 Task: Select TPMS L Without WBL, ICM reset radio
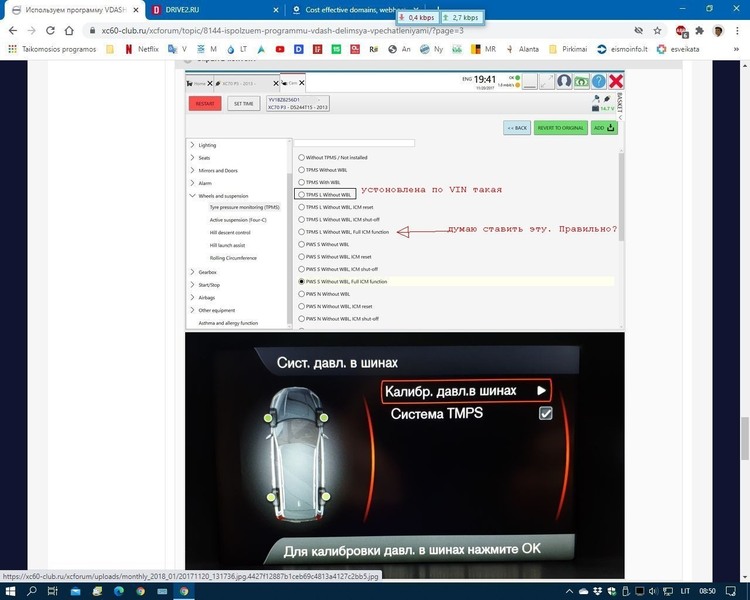(301, 207)
